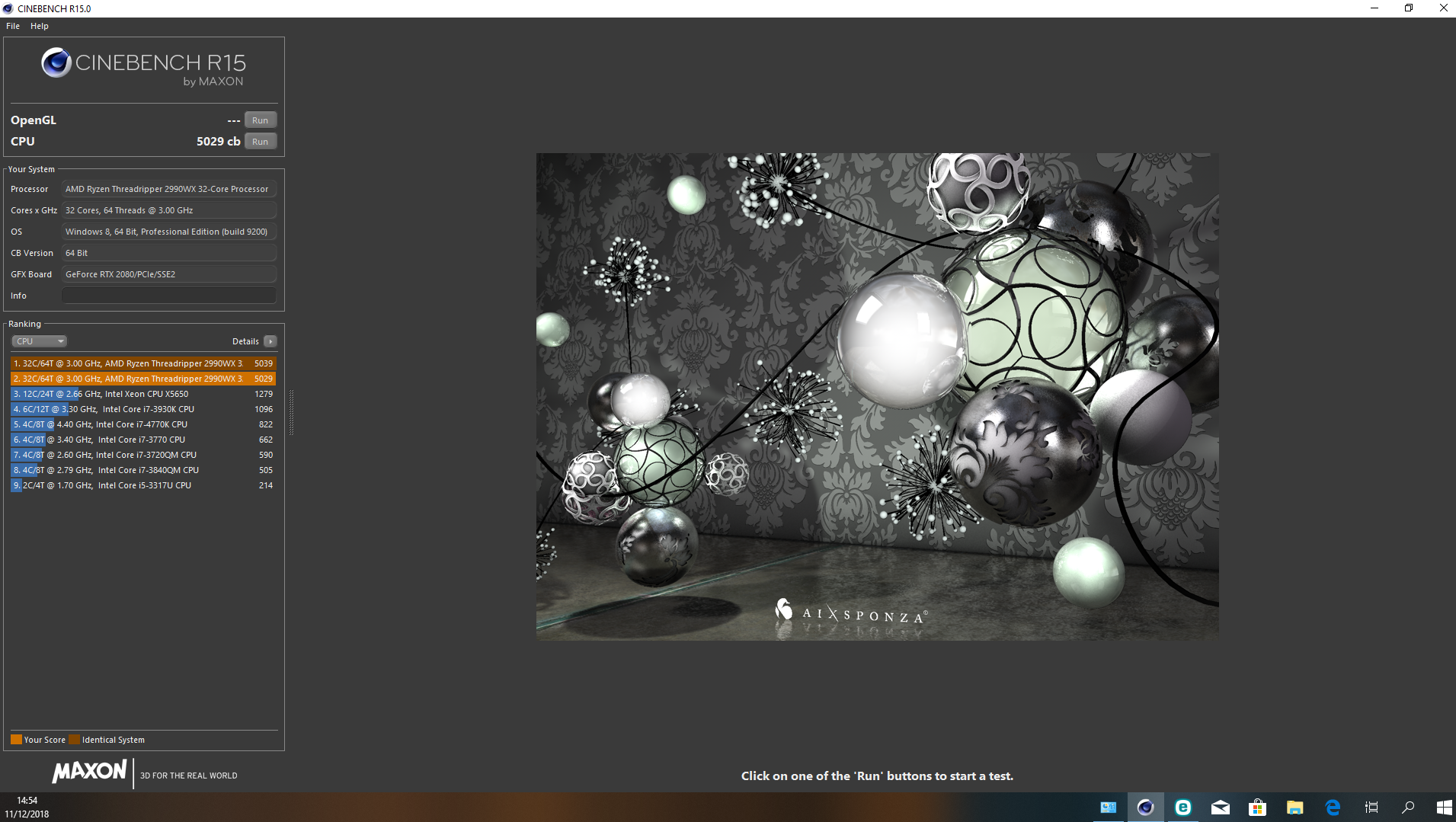Run the CPU benchmark
Image resolution: width=1456 pixels, height=822 pixels.
click(260, 141)
